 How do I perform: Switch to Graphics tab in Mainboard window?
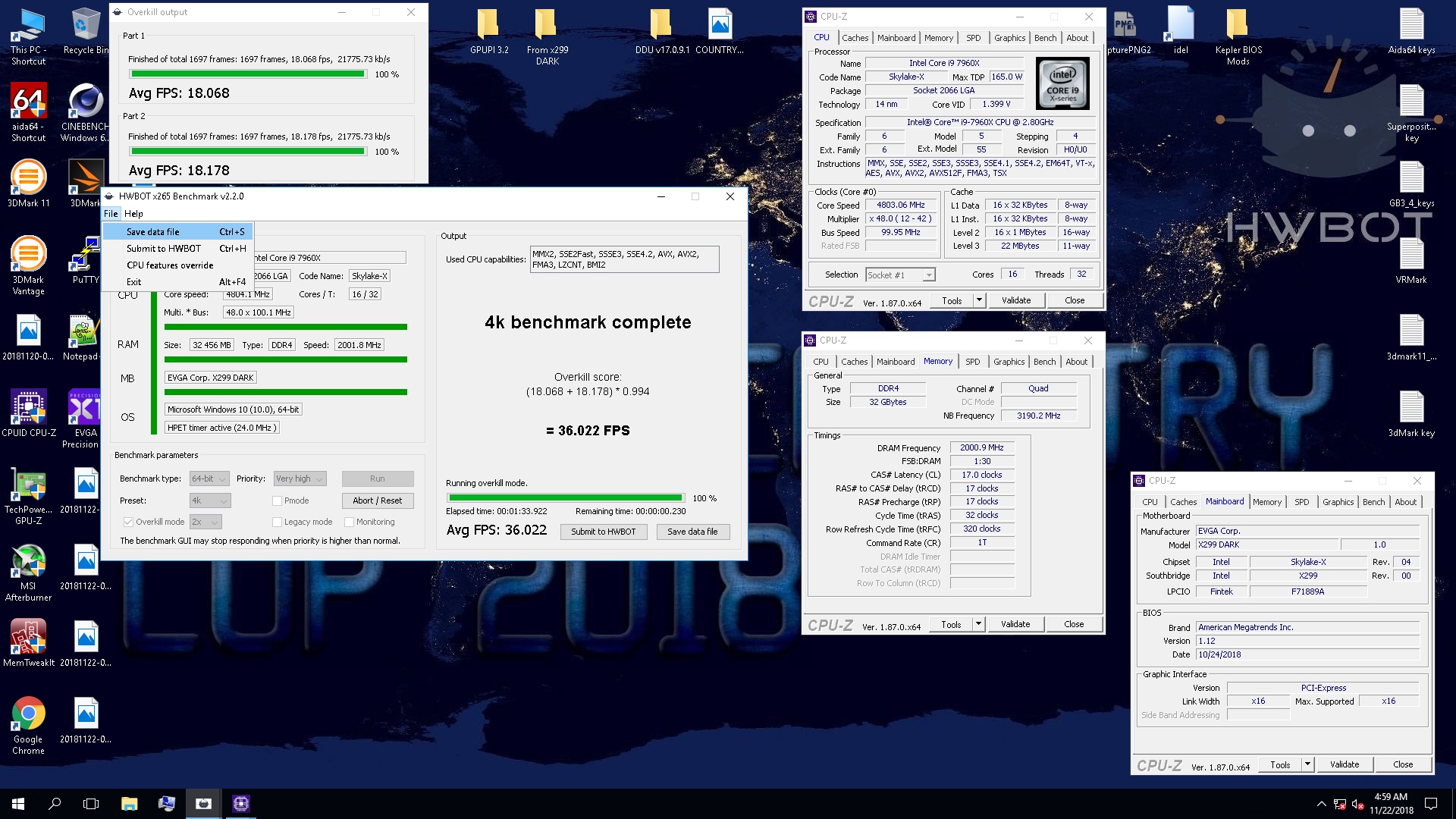point(1338,502)
